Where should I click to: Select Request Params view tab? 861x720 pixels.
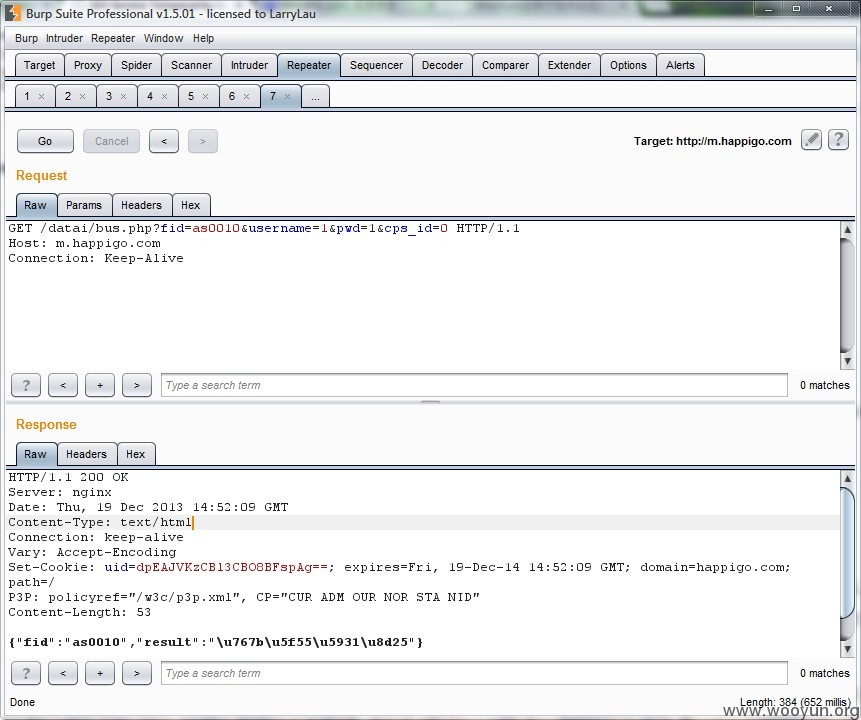coord(84,205)
